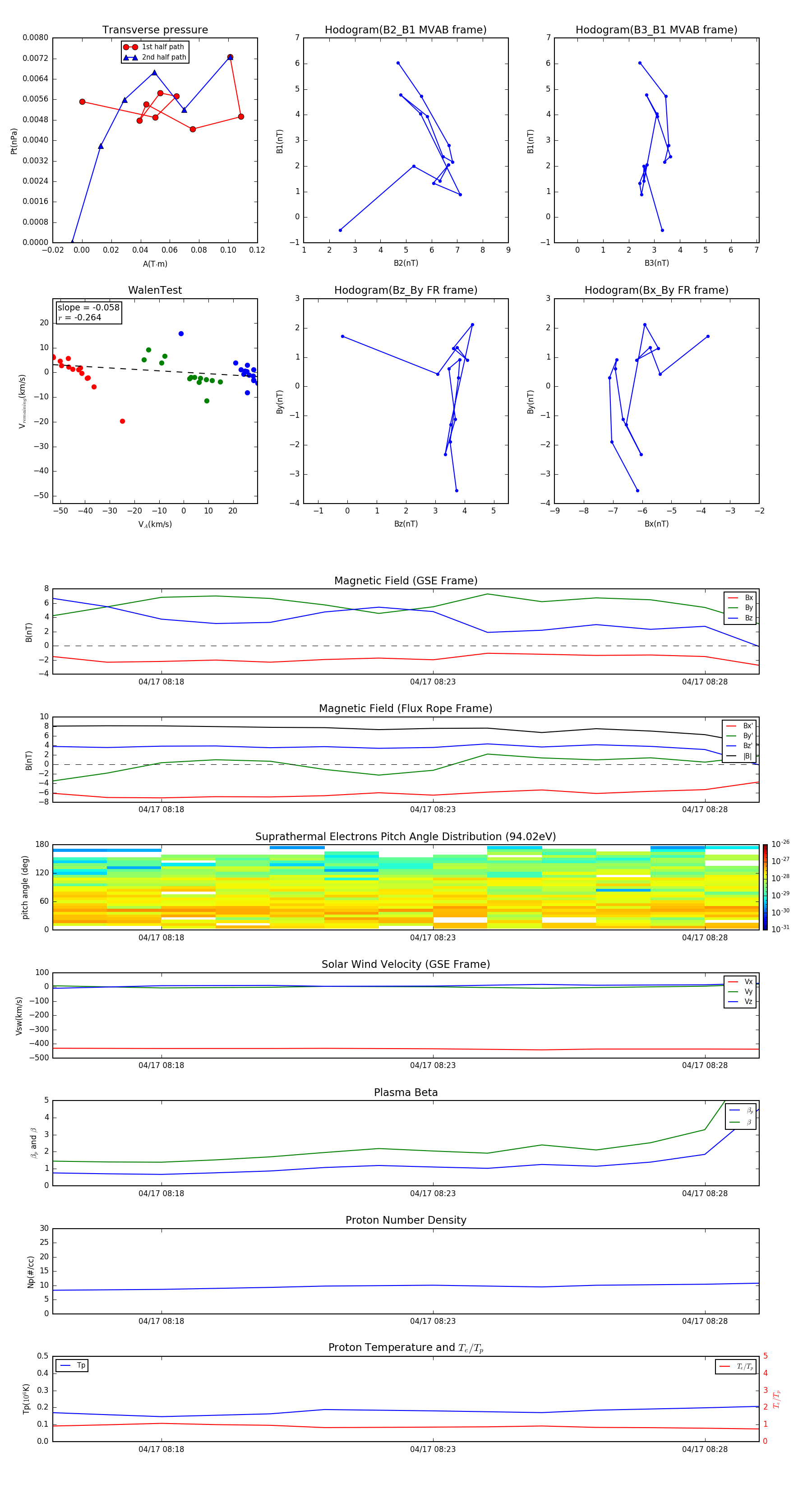
Task: Click the 'By' legend entry in GSE magnetic field
Action: coord(741,608)
